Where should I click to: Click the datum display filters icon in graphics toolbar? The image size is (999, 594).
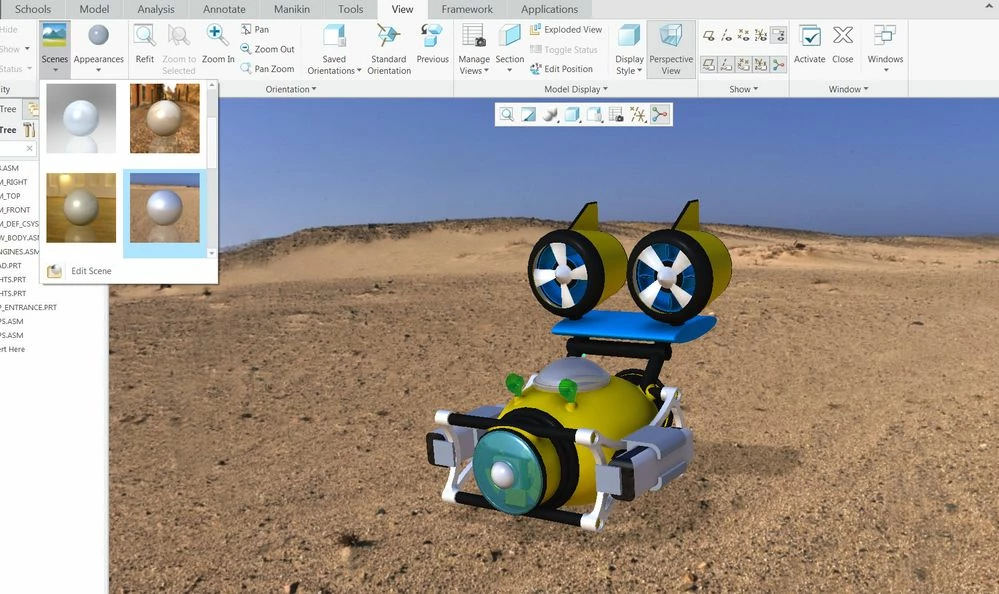pos(636,114)
